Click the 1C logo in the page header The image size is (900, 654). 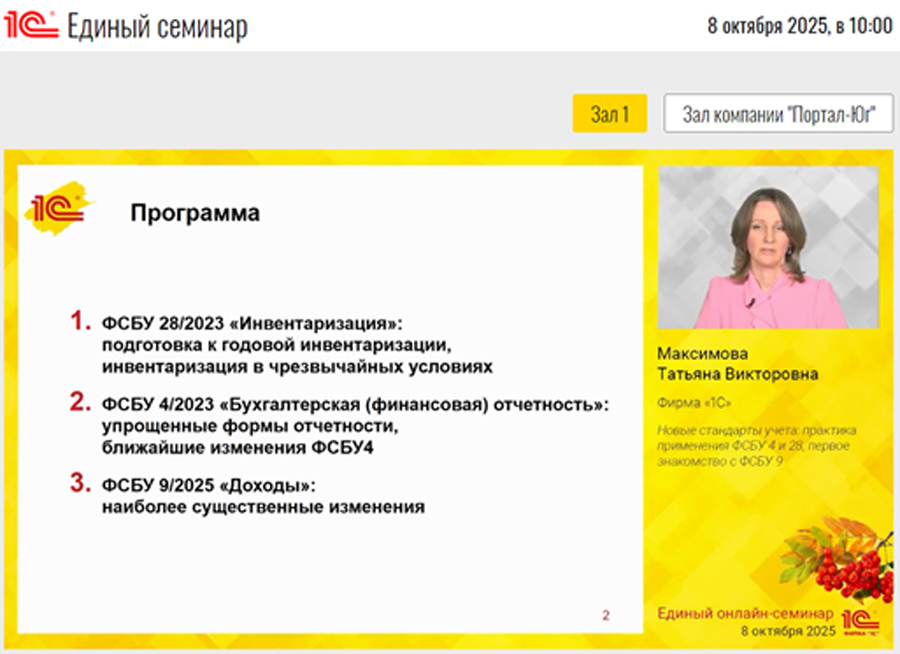(x=31, y=26)
